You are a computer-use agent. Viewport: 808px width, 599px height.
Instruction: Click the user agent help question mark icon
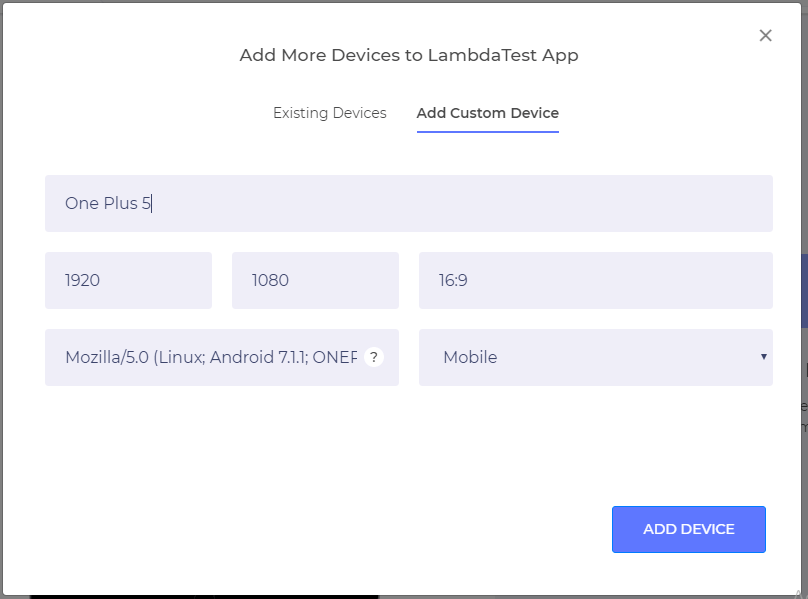click(374, 357)
